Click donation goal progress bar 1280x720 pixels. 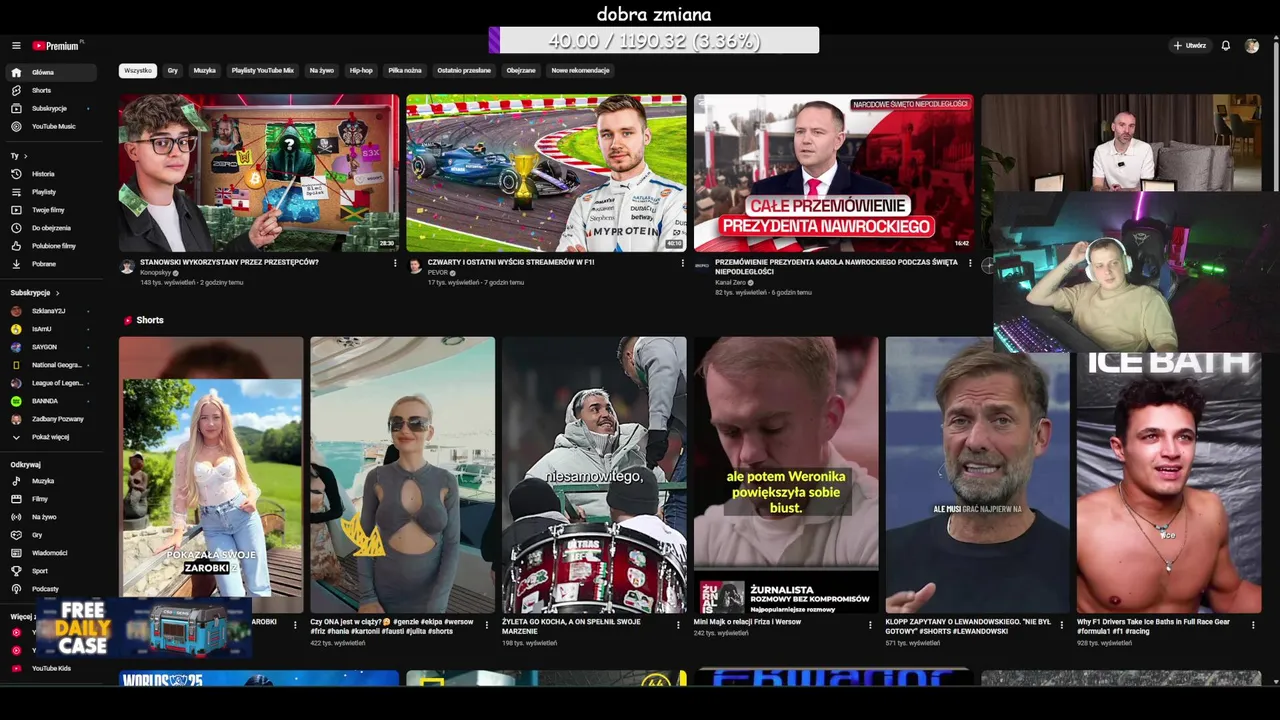[654, 41]
